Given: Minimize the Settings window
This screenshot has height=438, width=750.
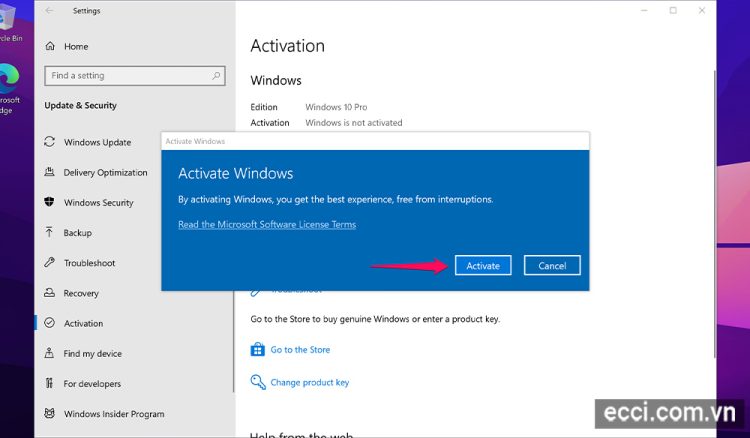Looking at the screenshot, I should pos(644,11).
